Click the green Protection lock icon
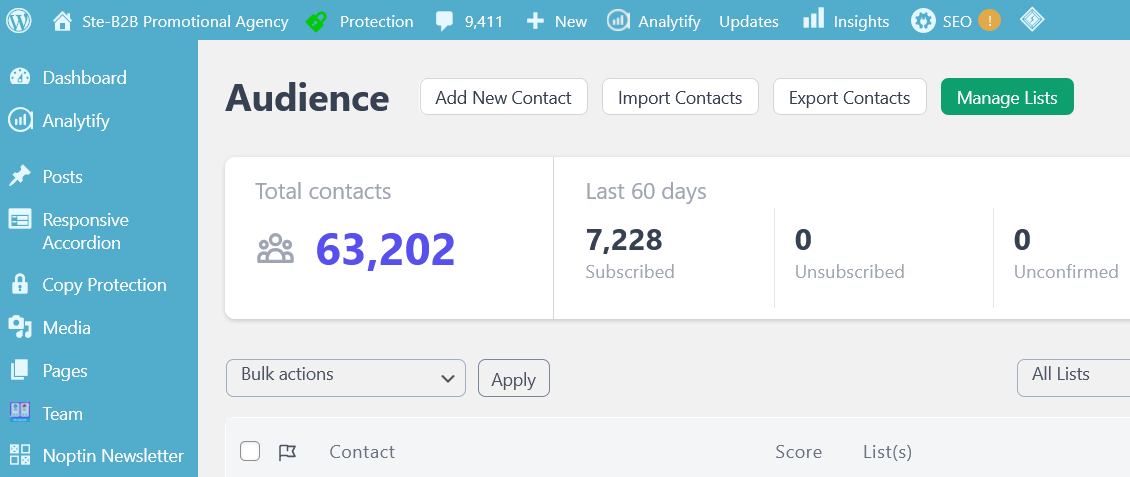The height and width of the screenshot is (477, 1130). point(317,21)
